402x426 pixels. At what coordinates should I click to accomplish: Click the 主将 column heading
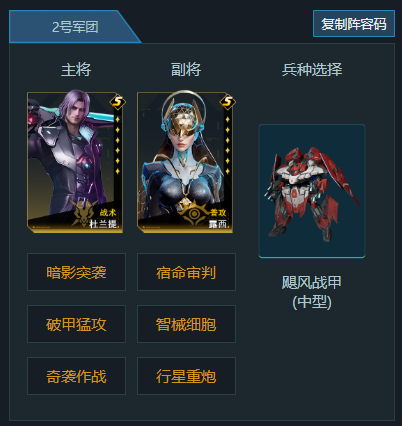click(x=76, y=70)
